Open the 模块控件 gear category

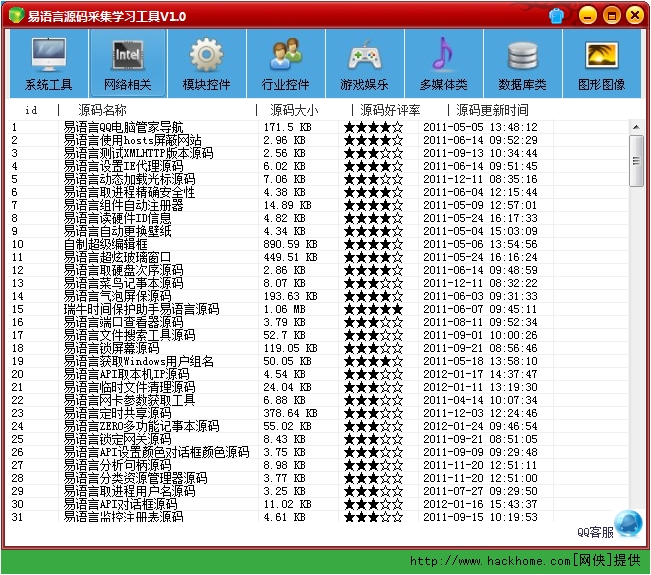(206, 64)
